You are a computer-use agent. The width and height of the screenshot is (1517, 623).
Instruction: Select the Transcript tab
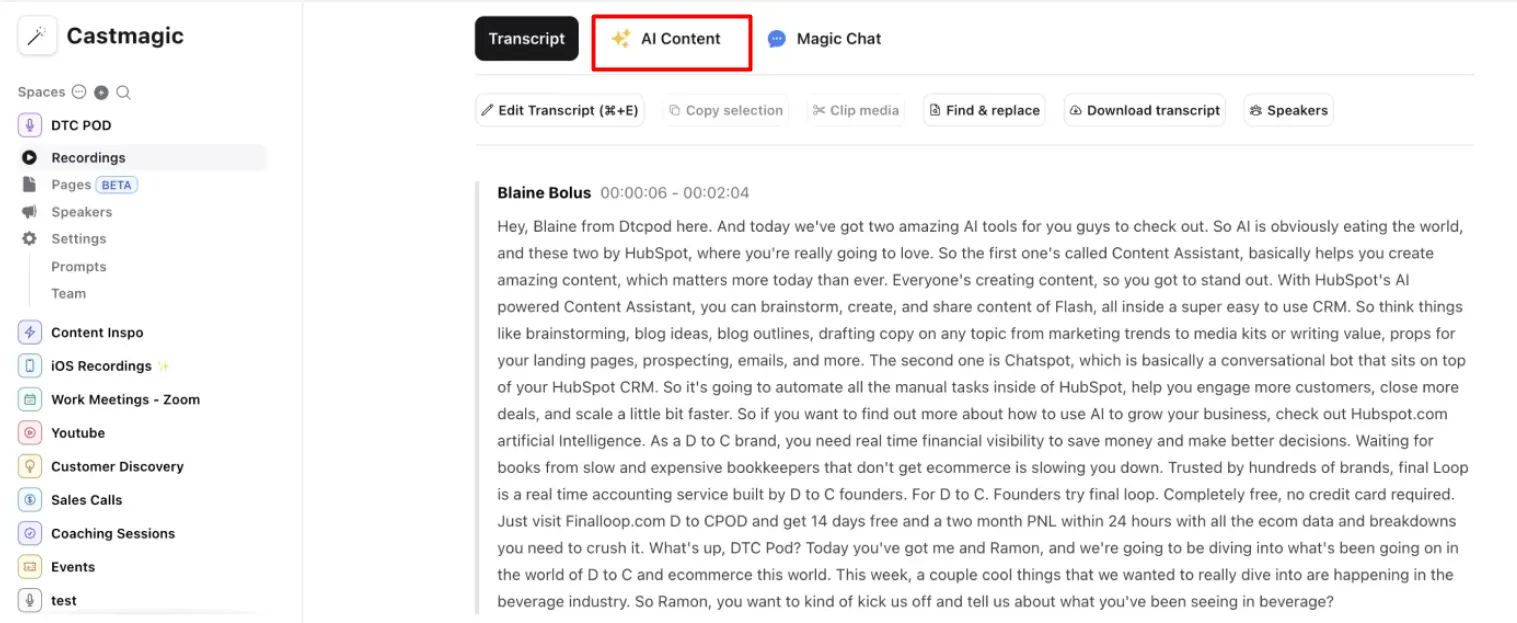(526, 39)
